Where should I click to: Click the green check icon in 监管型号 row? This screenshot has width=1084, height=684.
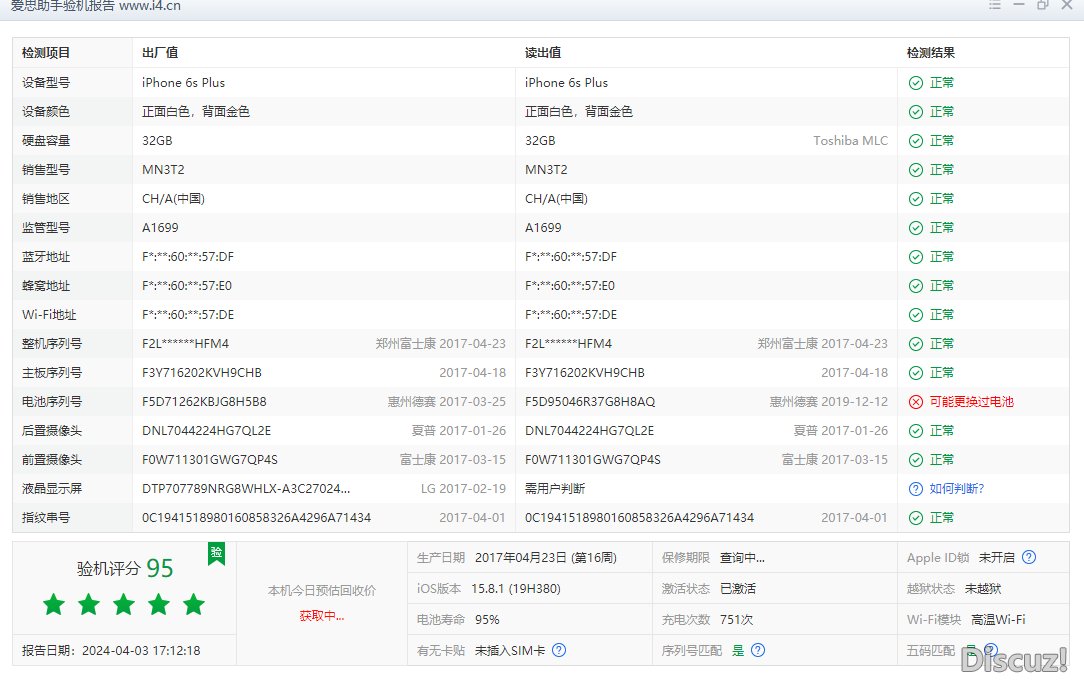point(915,228)
